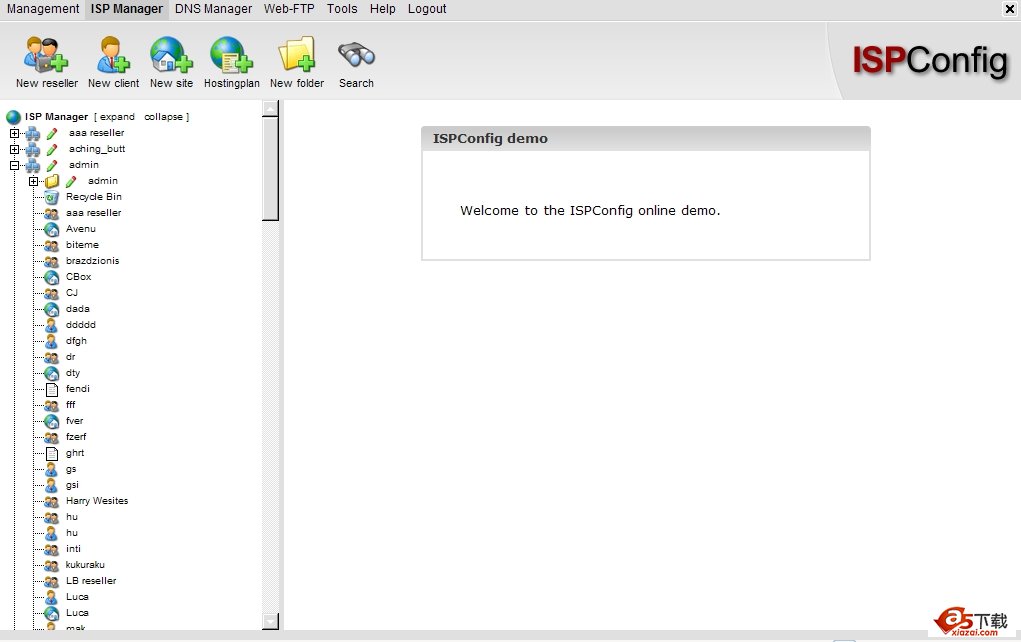The width and height of the screenshot is (1021, 642).
Task: Expand the top-level aaa reseller node
Action: 14,133
